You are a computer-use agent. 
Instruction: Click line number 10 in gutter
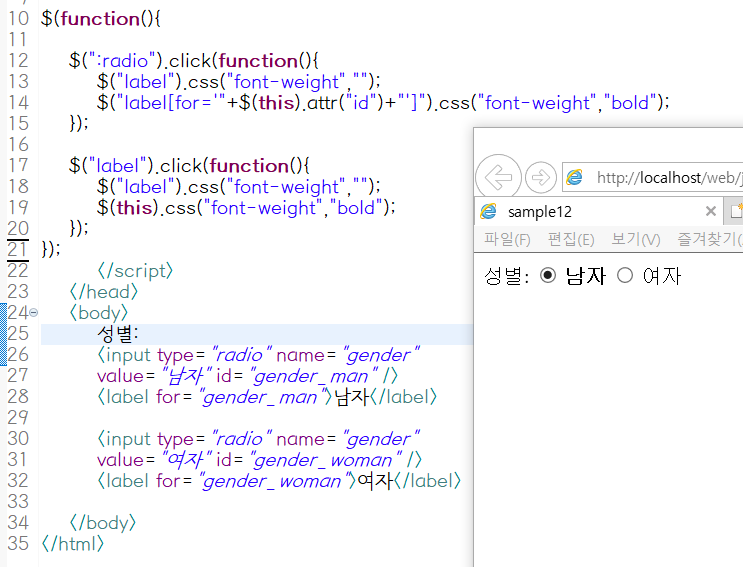click(18, 19)
